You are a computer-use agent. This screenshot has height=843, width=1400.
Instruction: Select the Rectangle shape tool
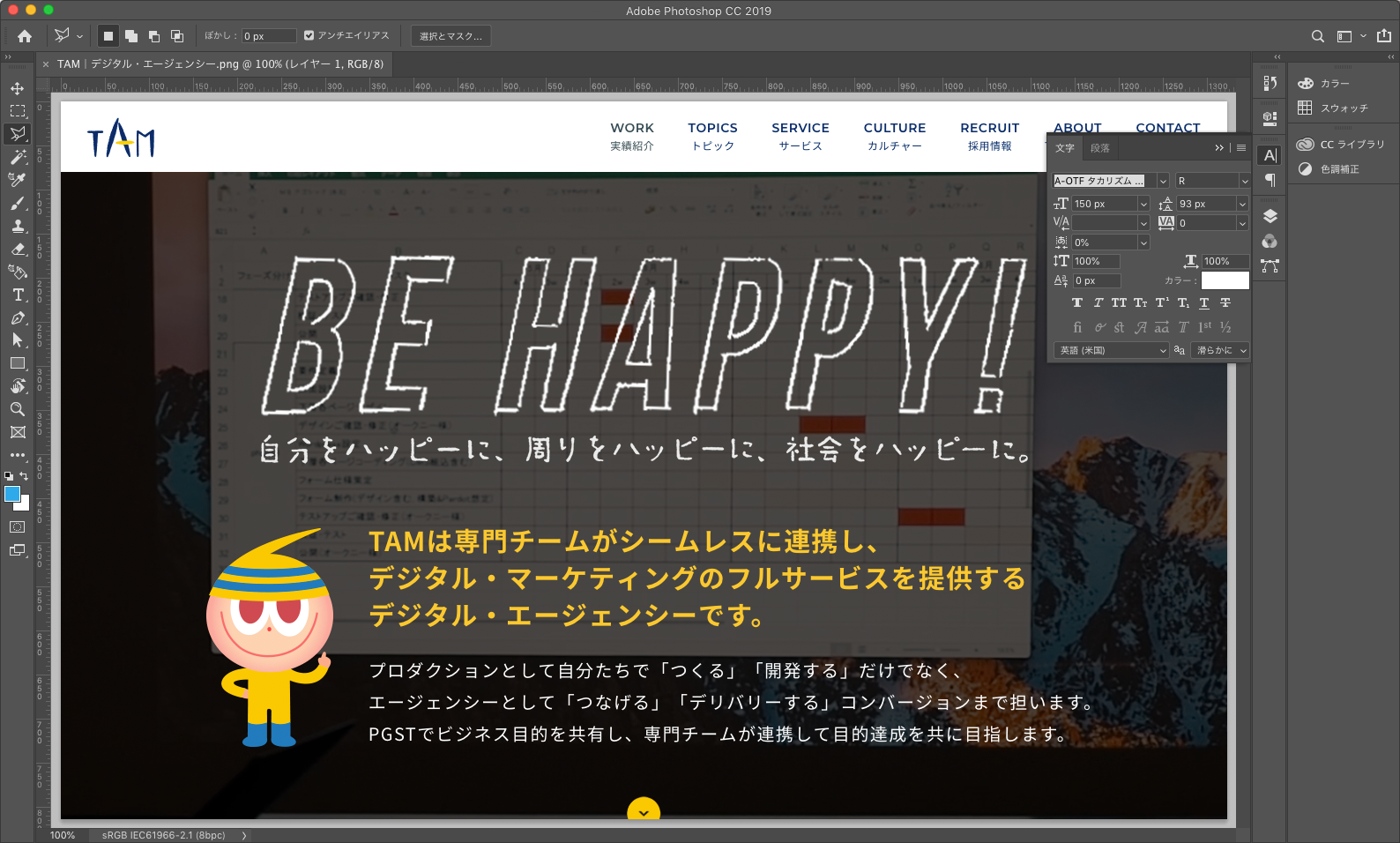(x=18, y=363)
